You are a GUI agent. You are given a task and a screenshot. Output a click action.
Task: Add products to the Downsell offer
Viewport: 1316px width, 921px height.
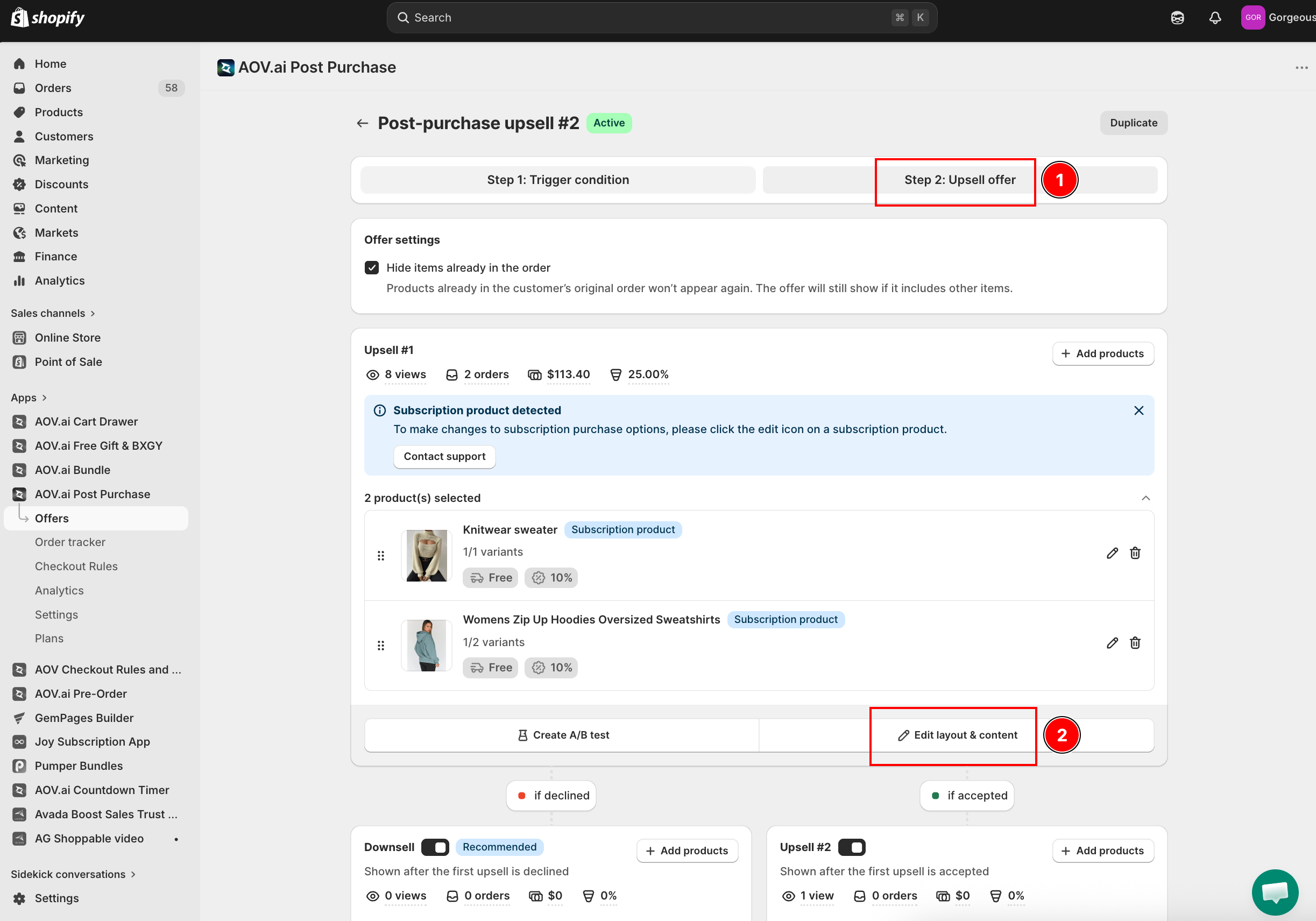click(687, 851)
